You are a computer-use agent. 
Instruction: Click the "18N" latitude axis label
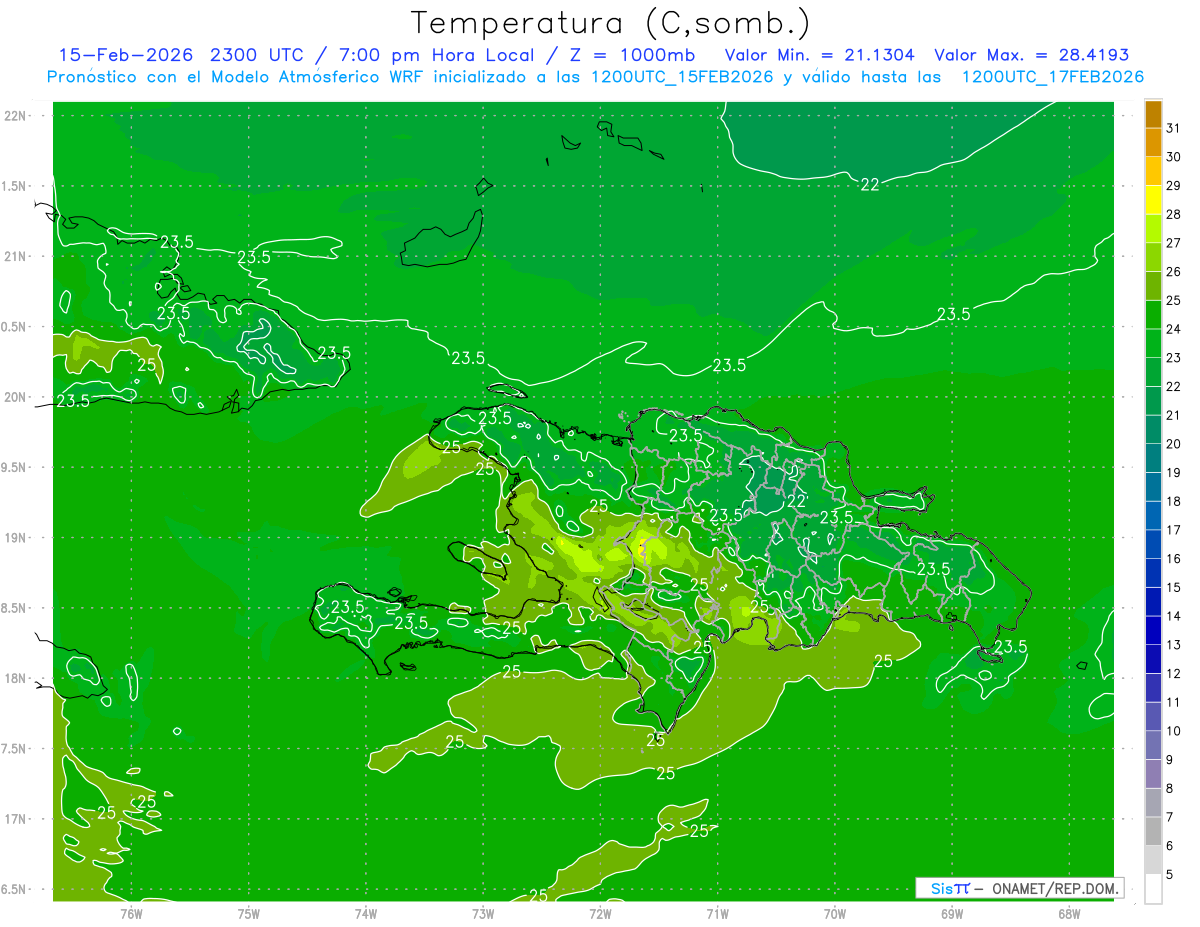pos(14,679)
